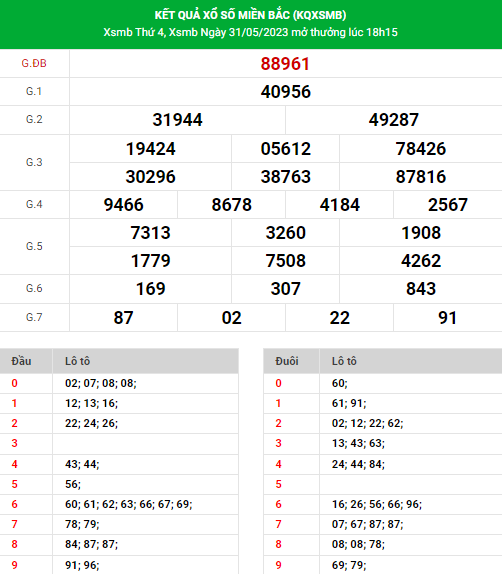Select first prize number 40956
The image size is (502, 574).
[285, 92]
